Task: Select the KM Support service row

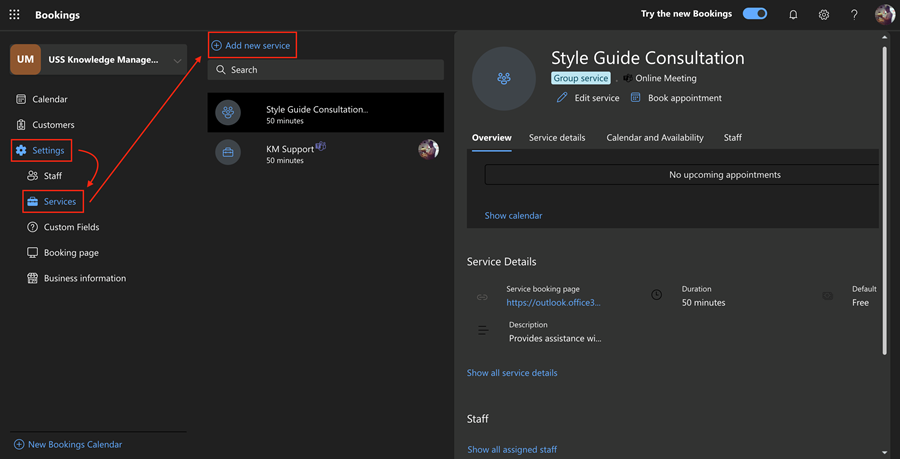Action: point(325,152)
